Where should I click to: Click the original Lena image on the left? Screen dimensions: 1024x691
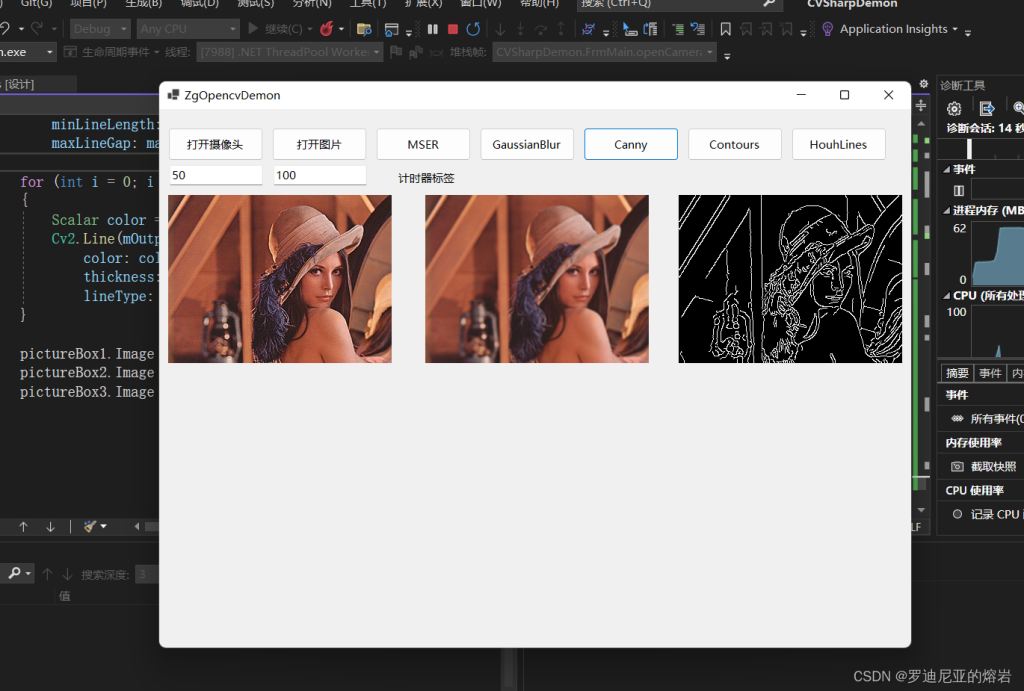280,279
